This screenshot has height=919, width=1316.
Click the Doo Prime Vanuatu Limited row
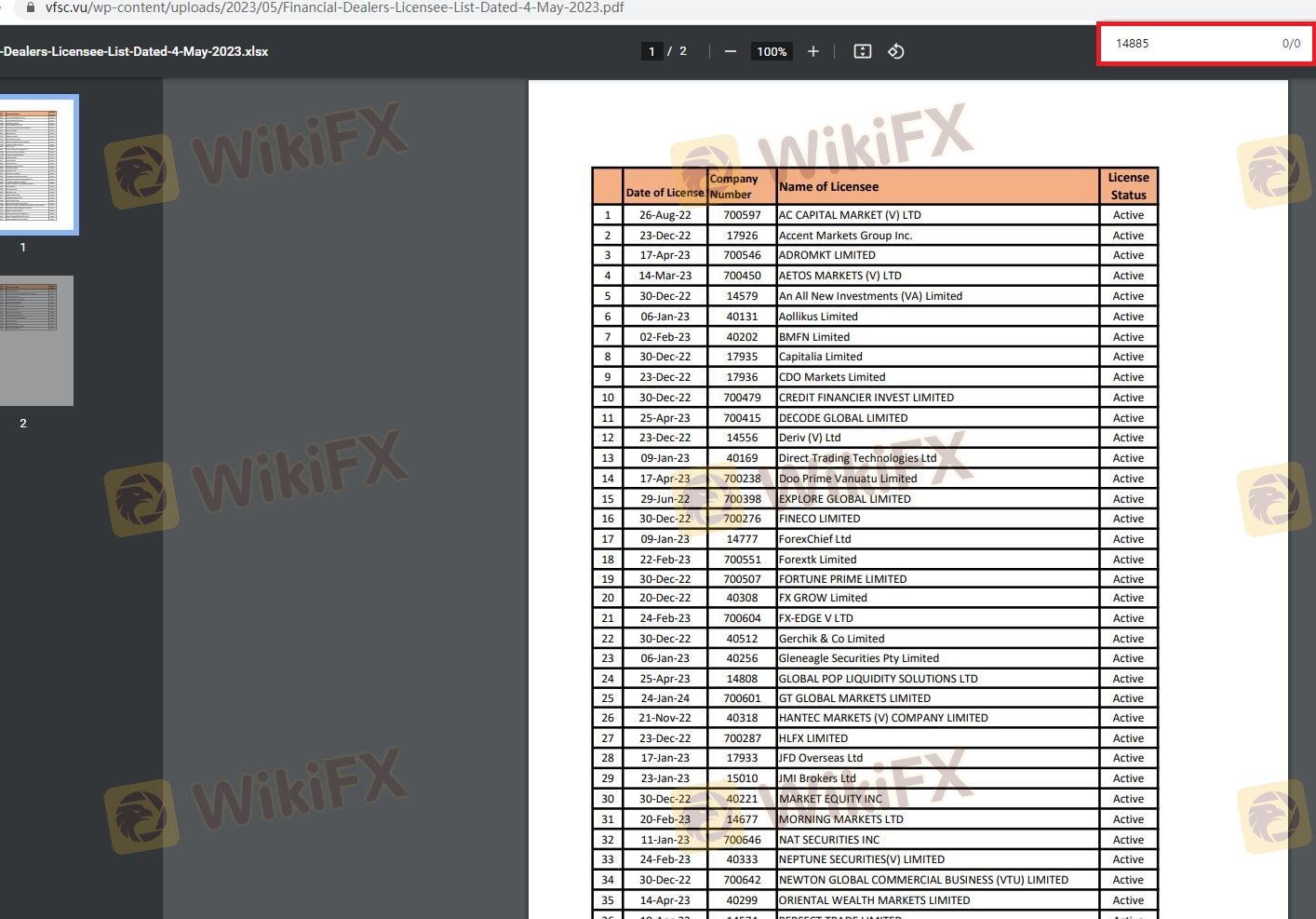click(x=848, y=479)
